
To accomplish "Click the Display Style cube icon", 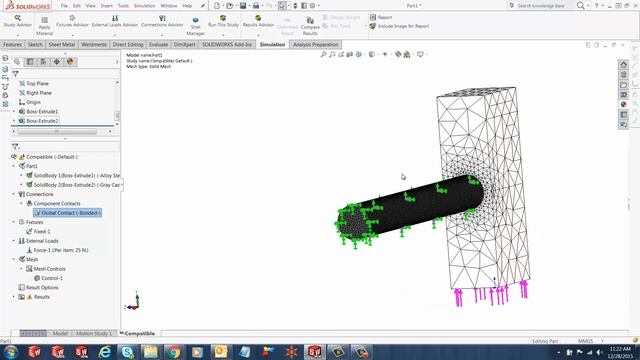I will pos(371,54).
